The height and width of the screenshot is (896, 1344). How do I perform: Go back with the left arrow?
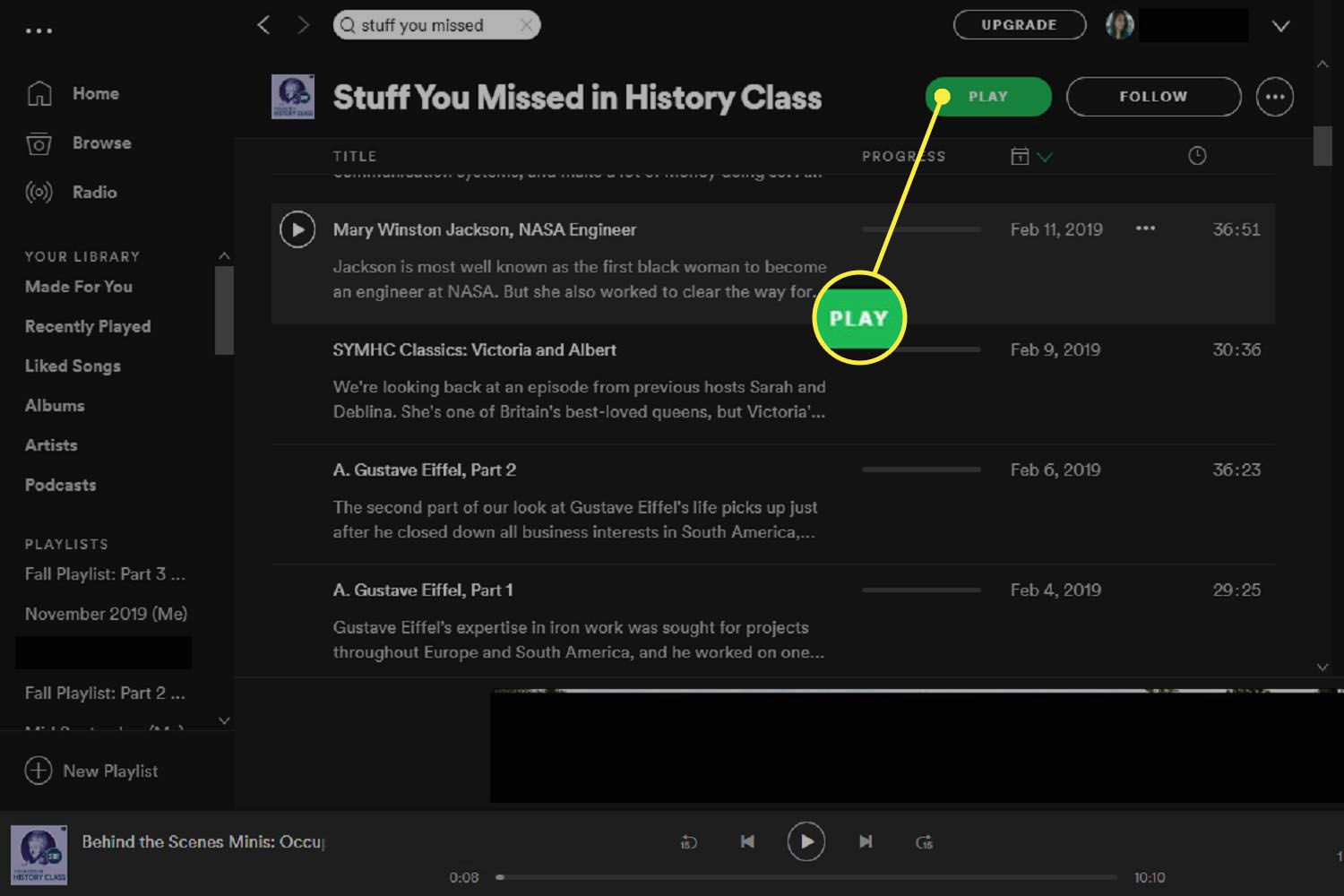[263, 25]
